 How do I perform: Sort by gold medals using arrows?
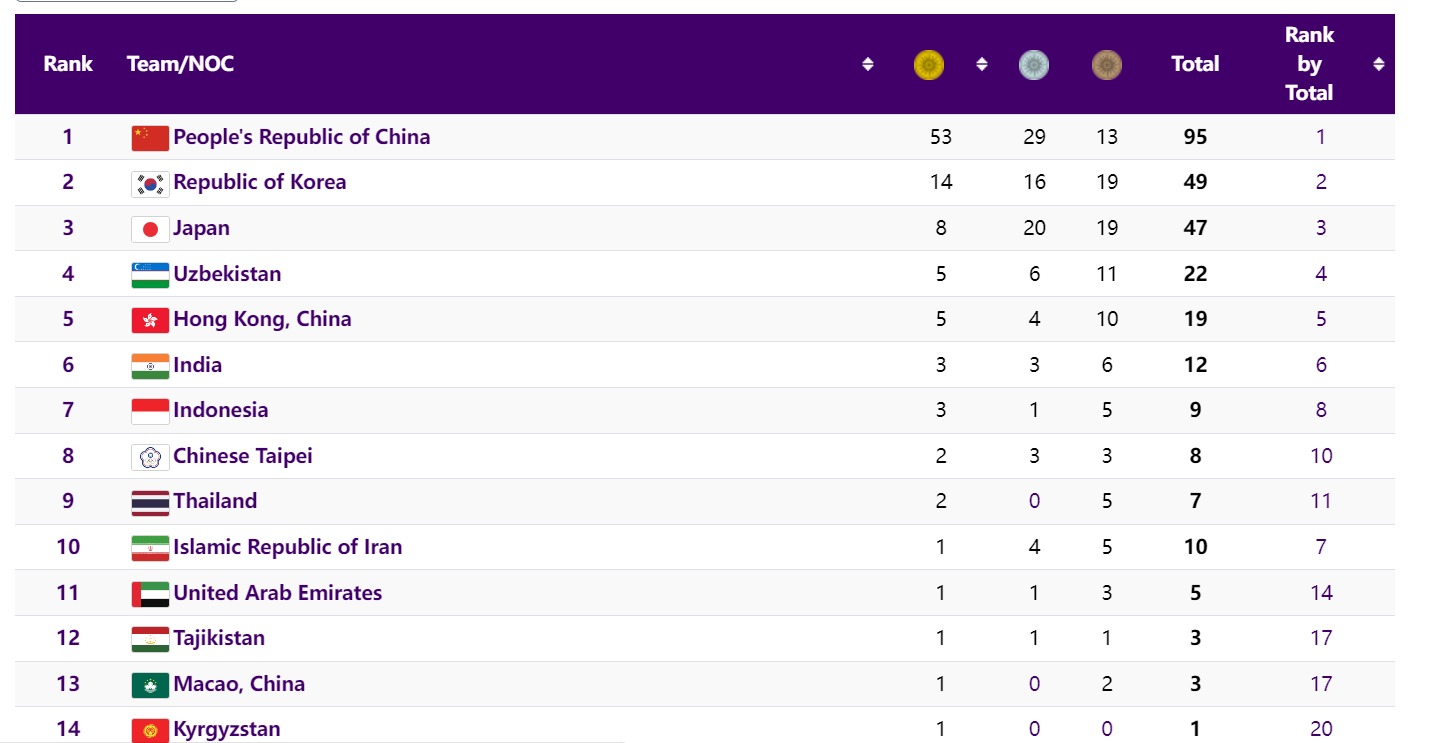pos(982,64)
